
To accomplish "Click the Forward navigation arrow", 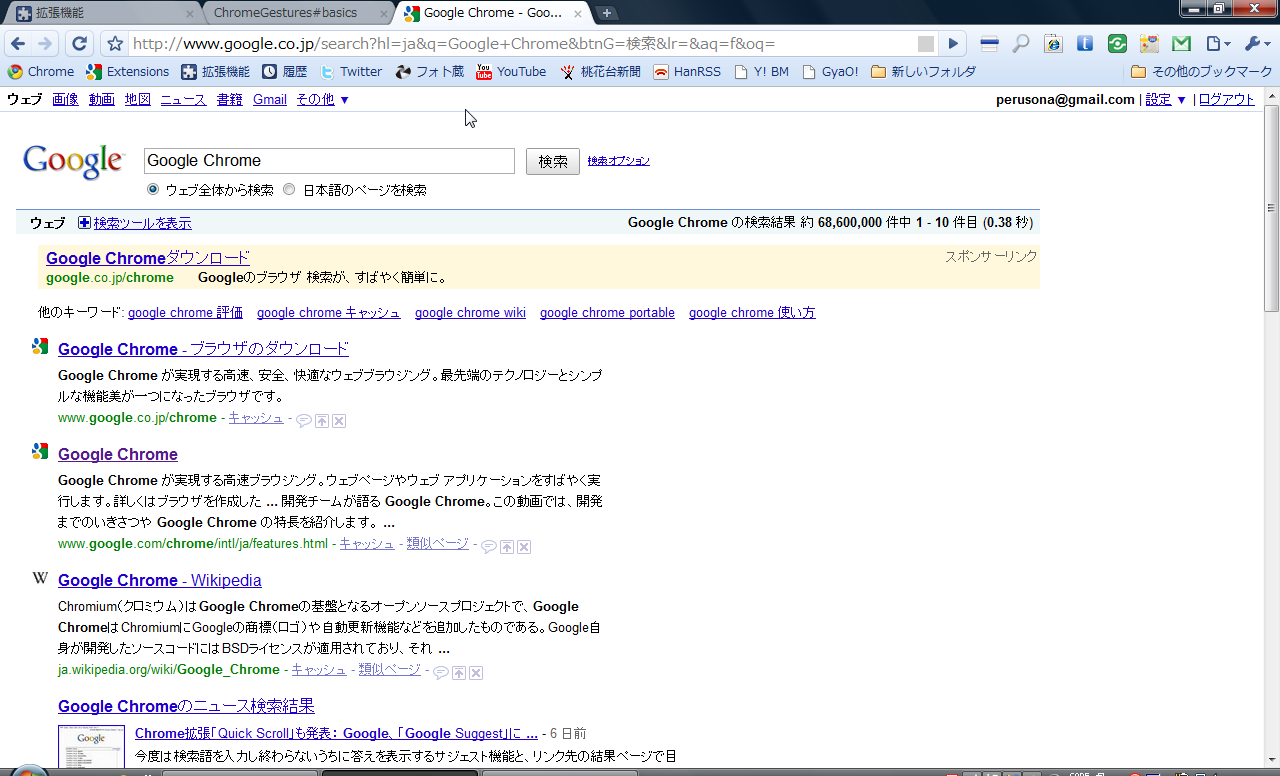I will 45,44.
